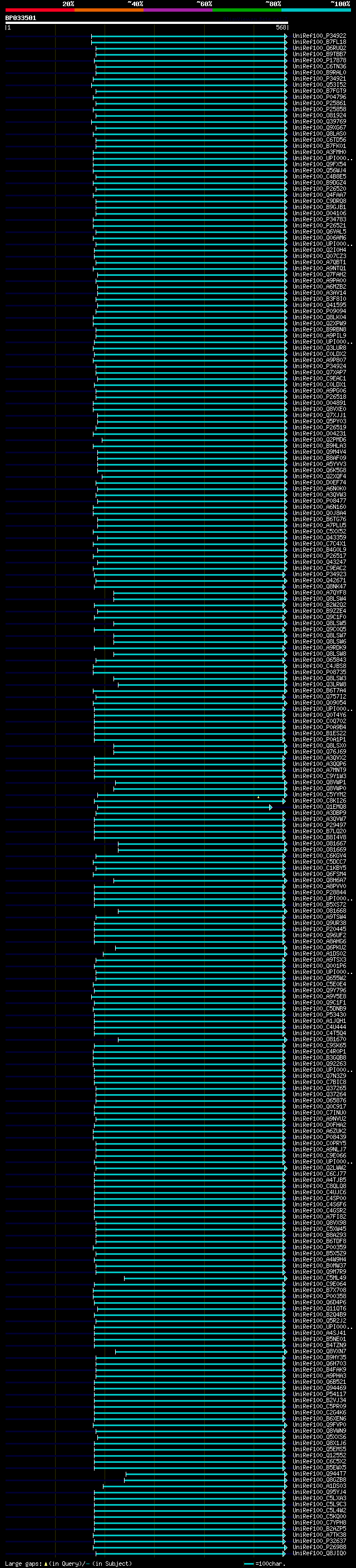Click hit label UniRef100_B8I4V8
Viewport: 356px width, 1568px height.
319,838
